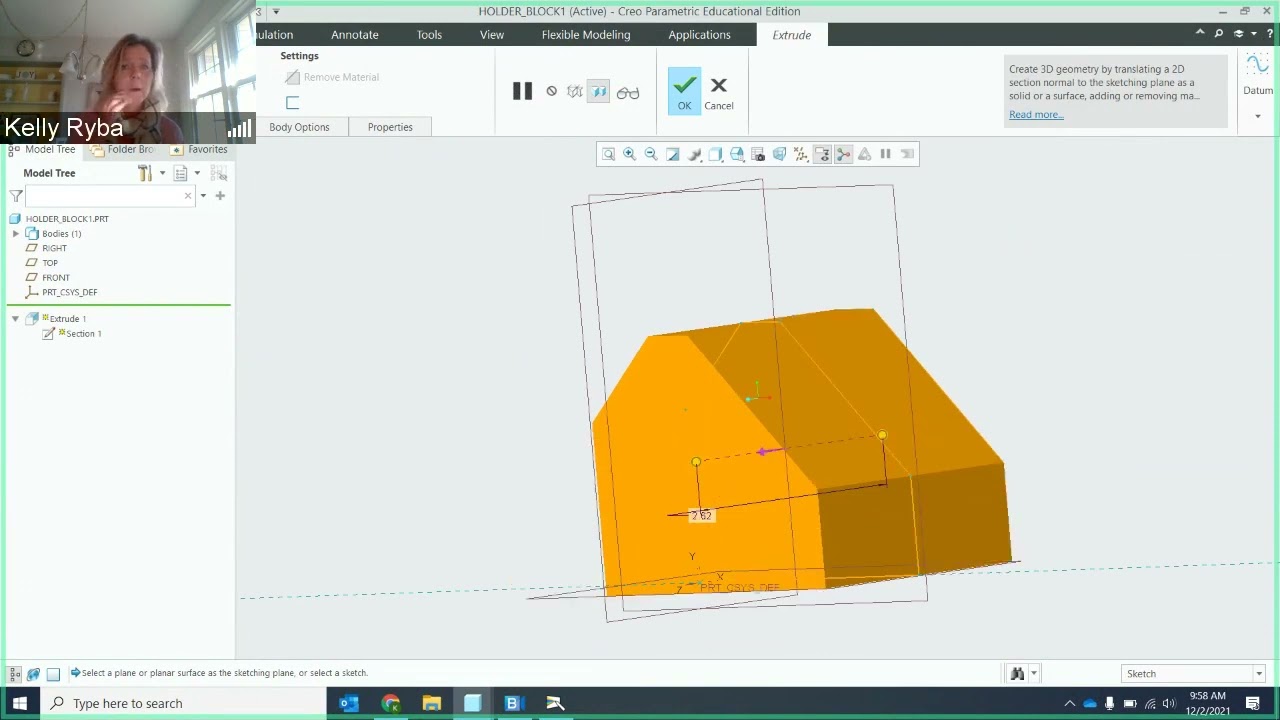Image resolution: width=1280 pixels, height=720 pixels.
Task: Click the binoculars find icon in status bar
Action: pyautogui.click(x=1017, y=674)
